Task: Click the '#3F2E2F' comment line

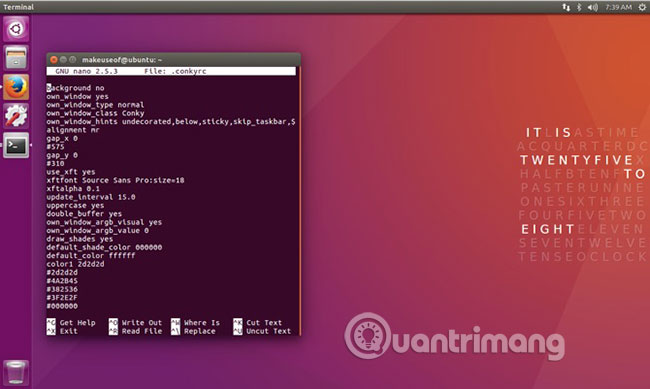Action: [62, 297]
